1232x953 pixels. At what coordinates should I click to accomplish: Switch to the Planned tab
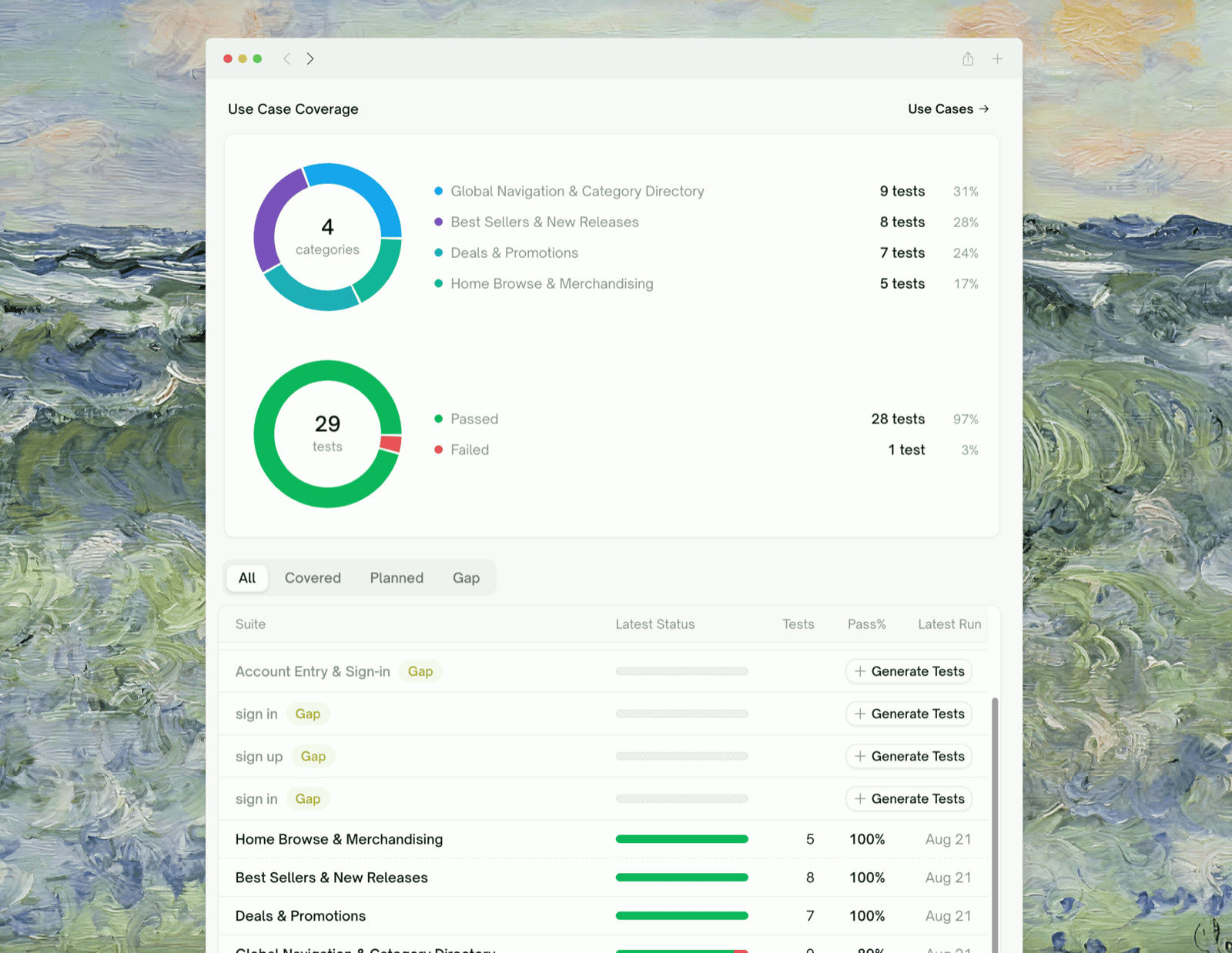(x=397, y=577)
